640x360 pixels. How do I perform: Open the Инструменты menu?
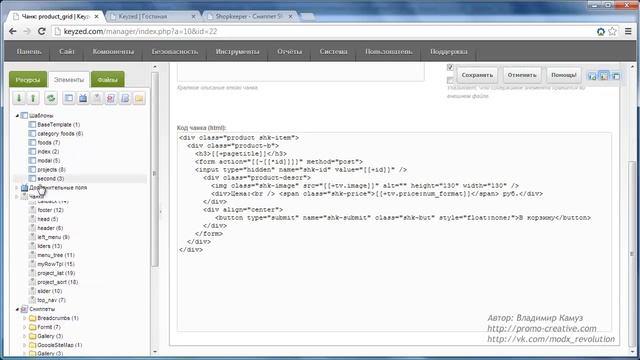[x=237, y=51]
